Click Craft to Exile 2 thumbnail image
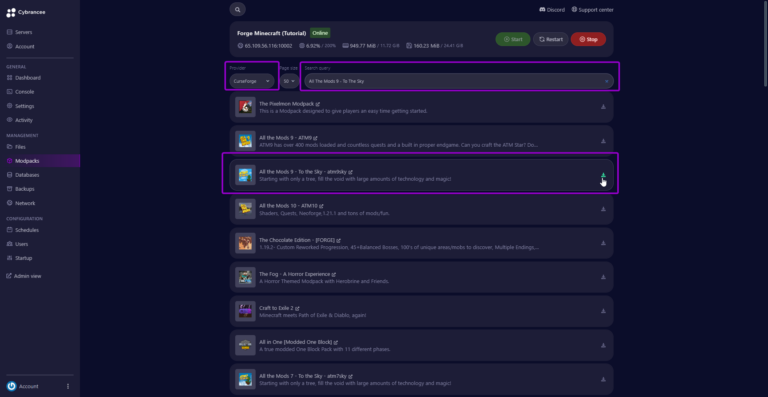 pyautogui.click(x=245, y=311)
